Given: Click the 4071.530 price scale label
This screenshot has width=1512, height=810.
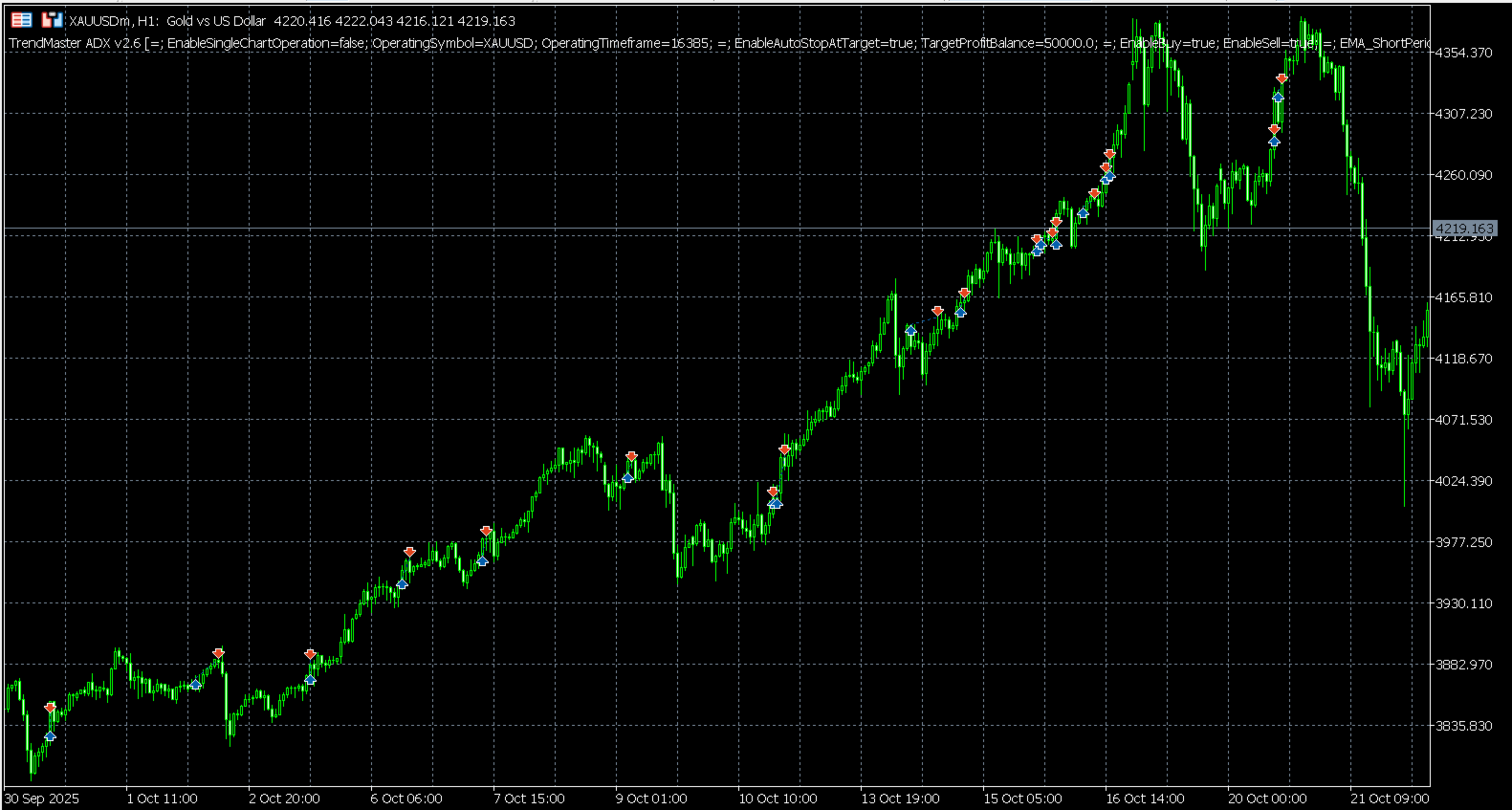Looking at the screenshot, I should pos(1463,420).
